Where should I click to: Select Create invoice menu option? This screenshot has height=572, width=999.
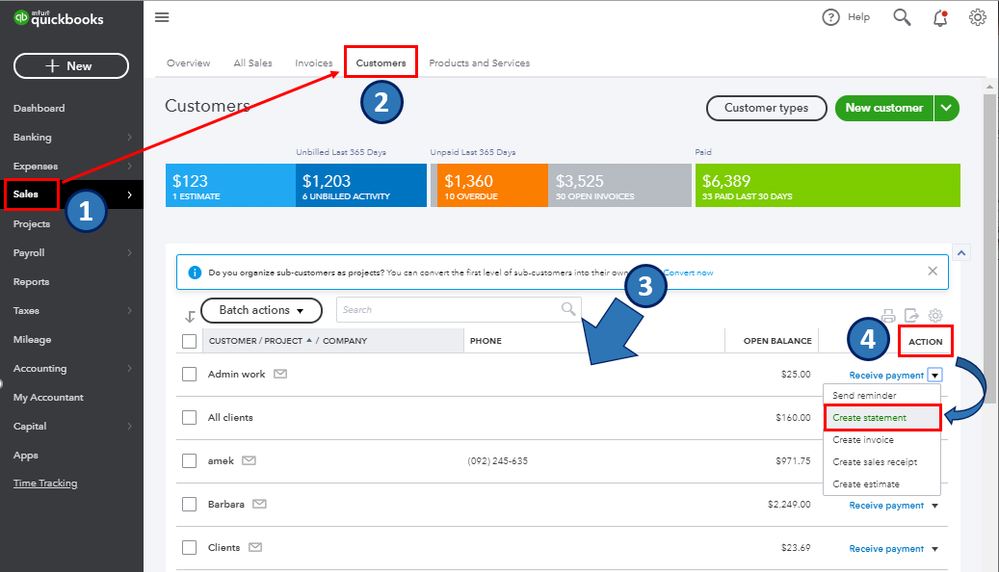pyautogui.click(x=882, y=440)
